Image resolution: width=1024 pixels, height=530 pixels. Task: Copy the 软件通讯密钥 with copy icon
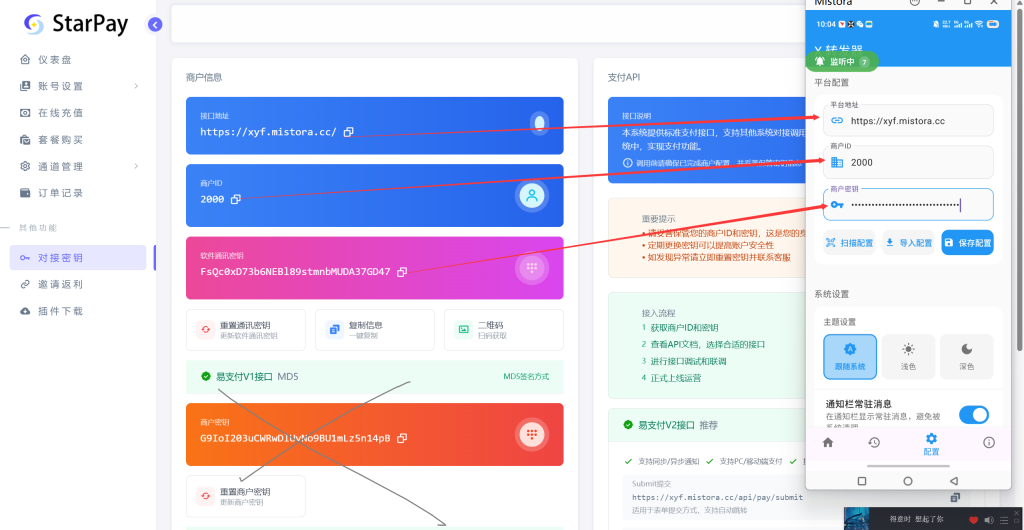[402, 272]
